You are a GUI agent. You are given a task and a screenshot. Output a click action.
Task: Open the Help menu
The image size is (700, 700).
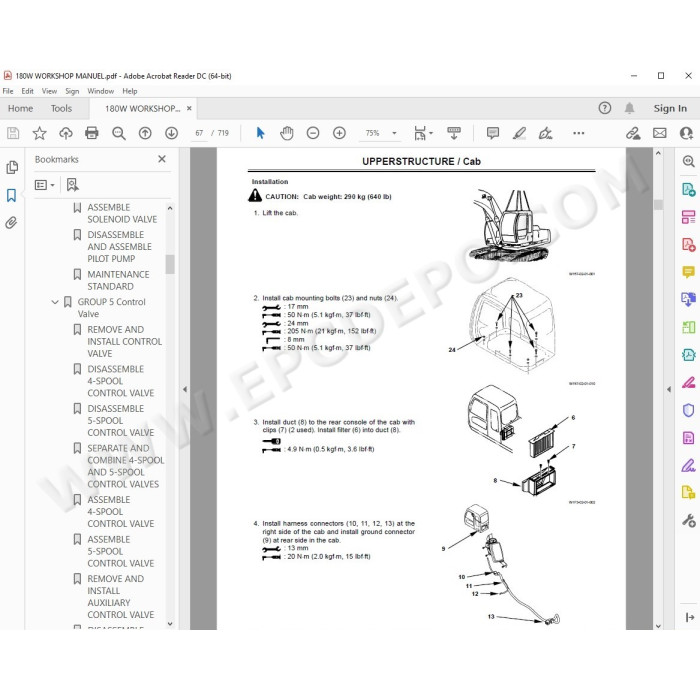(x=129, y=91)
